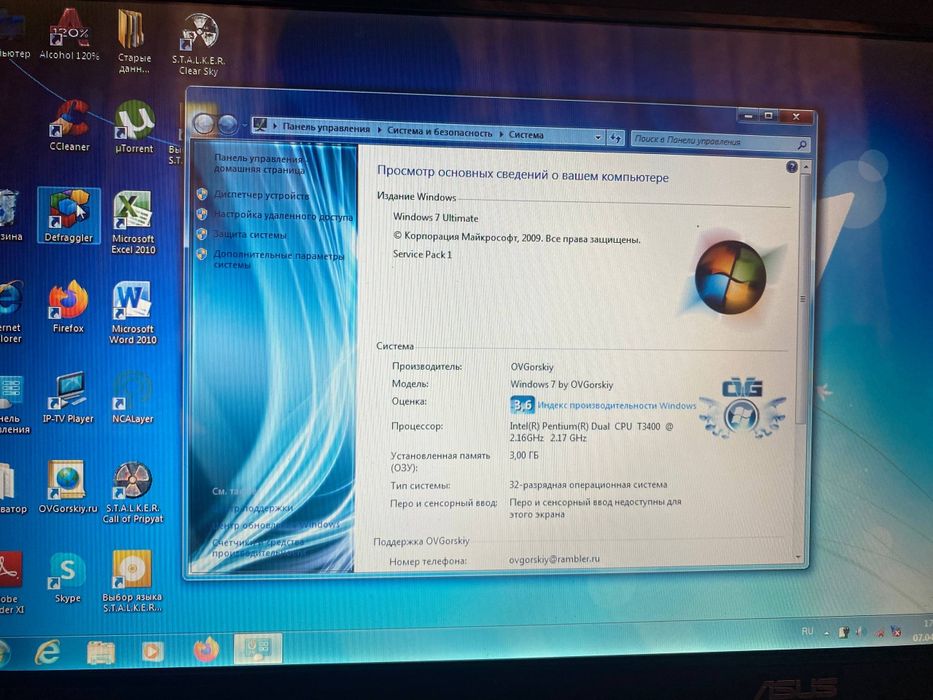Open the OVGorskiy.ru desktop shortcut

point(68,487)
